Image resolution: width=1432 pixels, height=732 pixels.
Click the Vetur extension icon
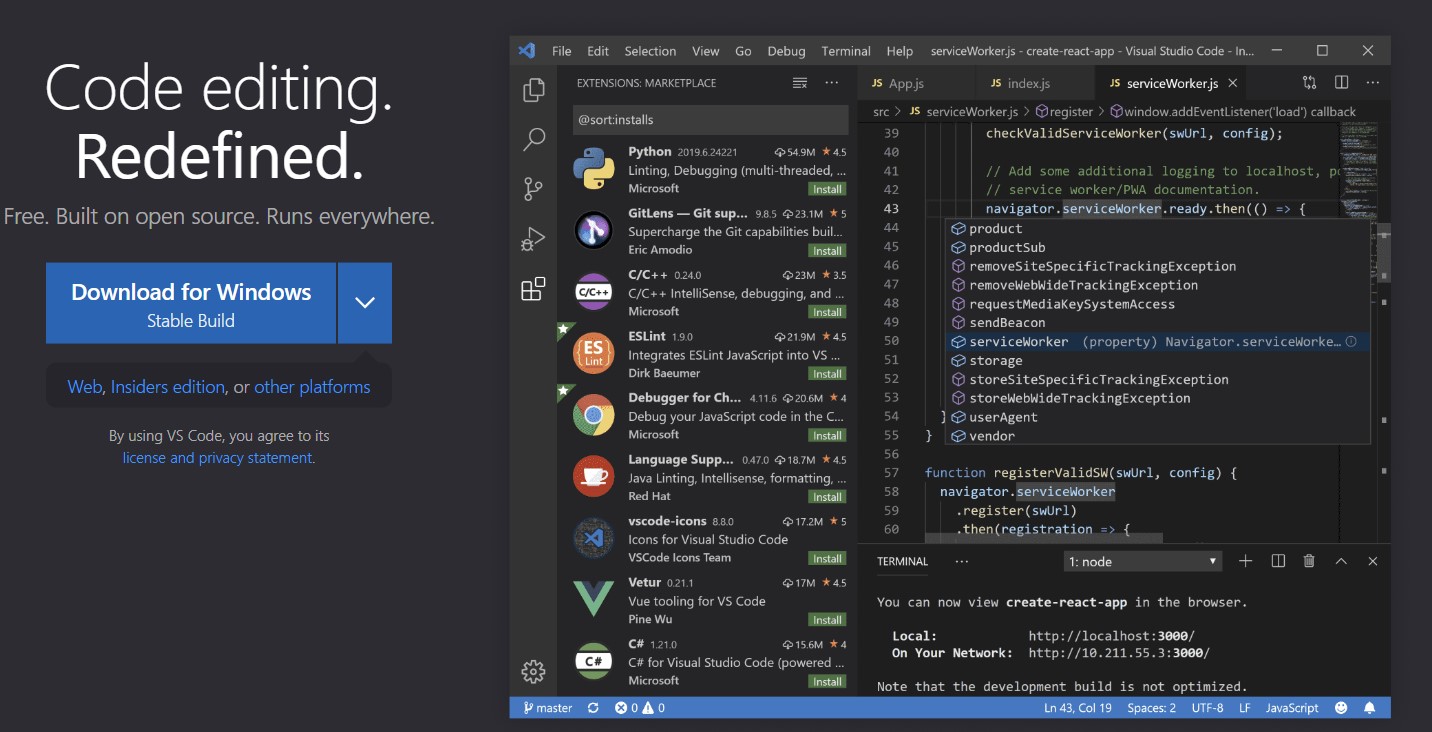(x=593, y=599)
